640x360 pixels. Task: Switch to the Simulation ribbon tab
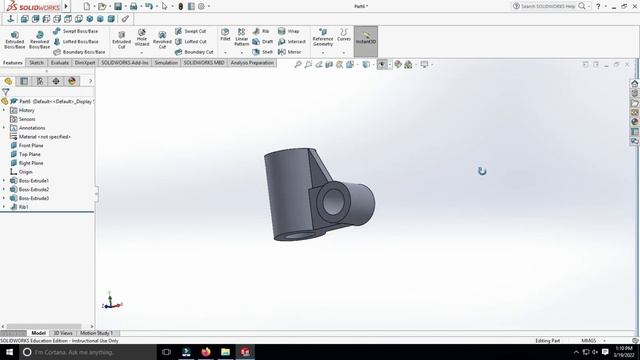(x=166, y=63)
